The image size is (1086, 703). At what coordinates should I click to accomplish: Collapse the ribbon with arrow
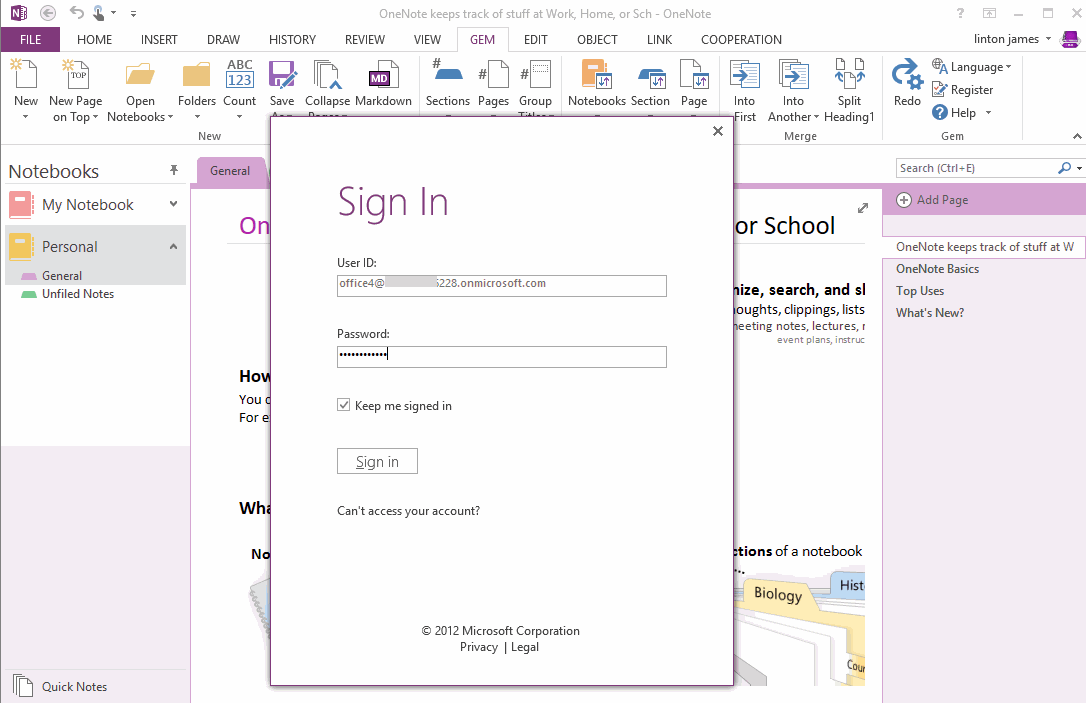[x=1077, y=136]
